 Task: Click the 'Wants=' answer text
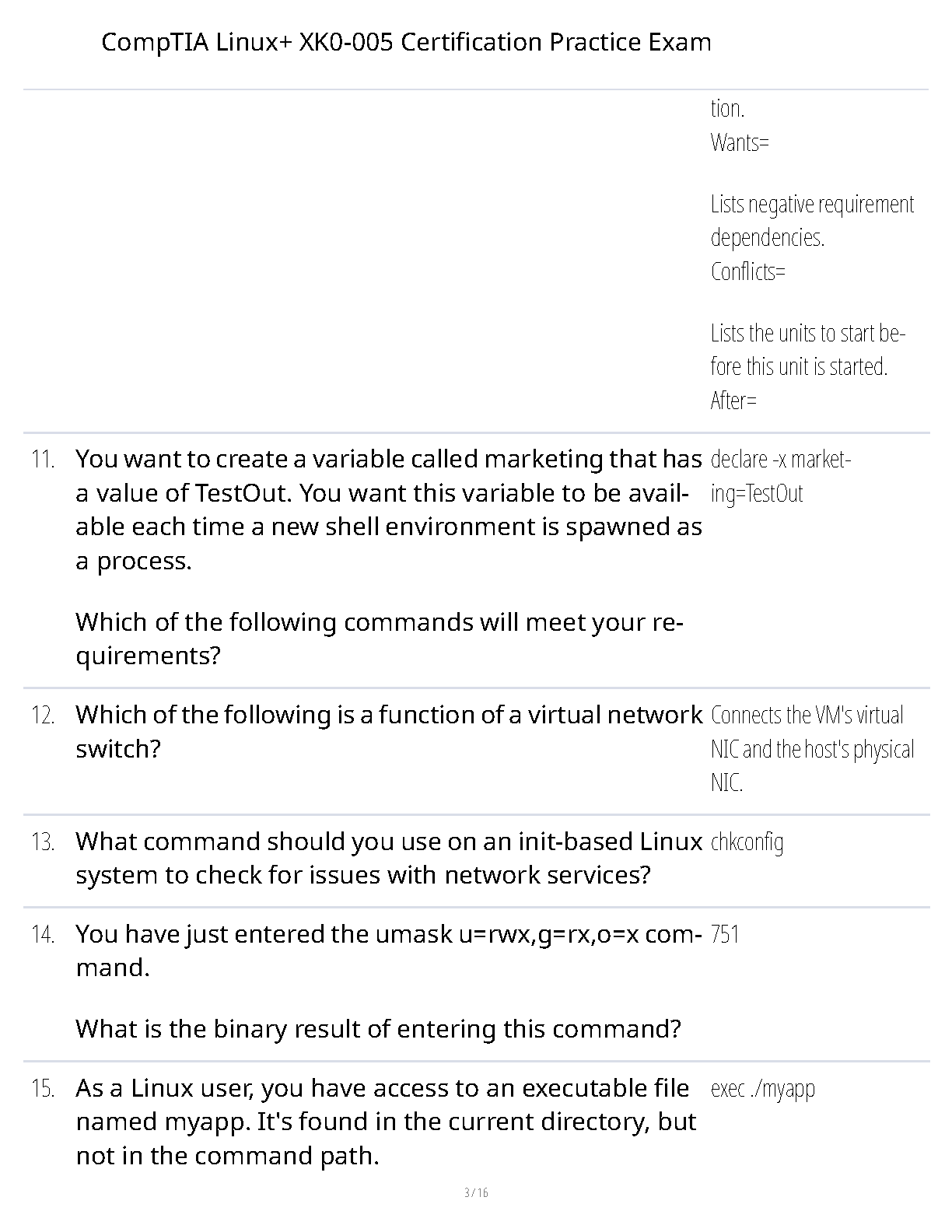click(740, 143)
